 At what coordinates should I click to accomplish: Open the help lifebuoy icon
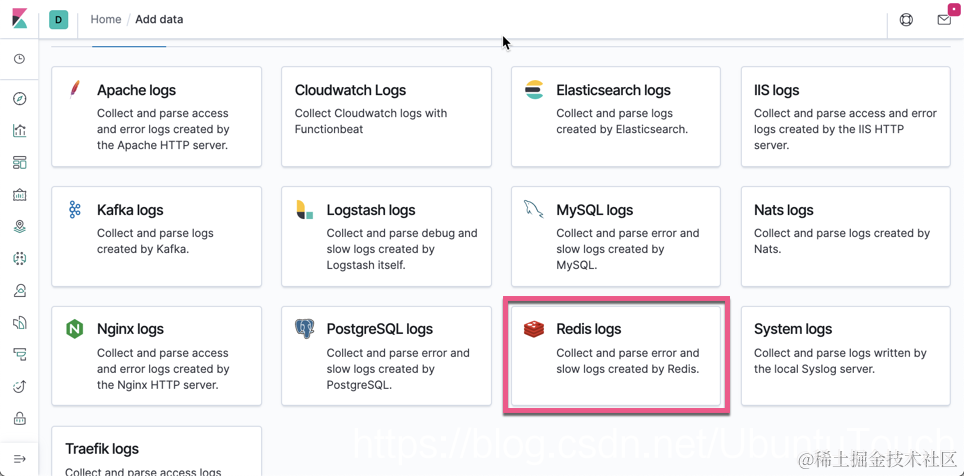click(906, 20)
